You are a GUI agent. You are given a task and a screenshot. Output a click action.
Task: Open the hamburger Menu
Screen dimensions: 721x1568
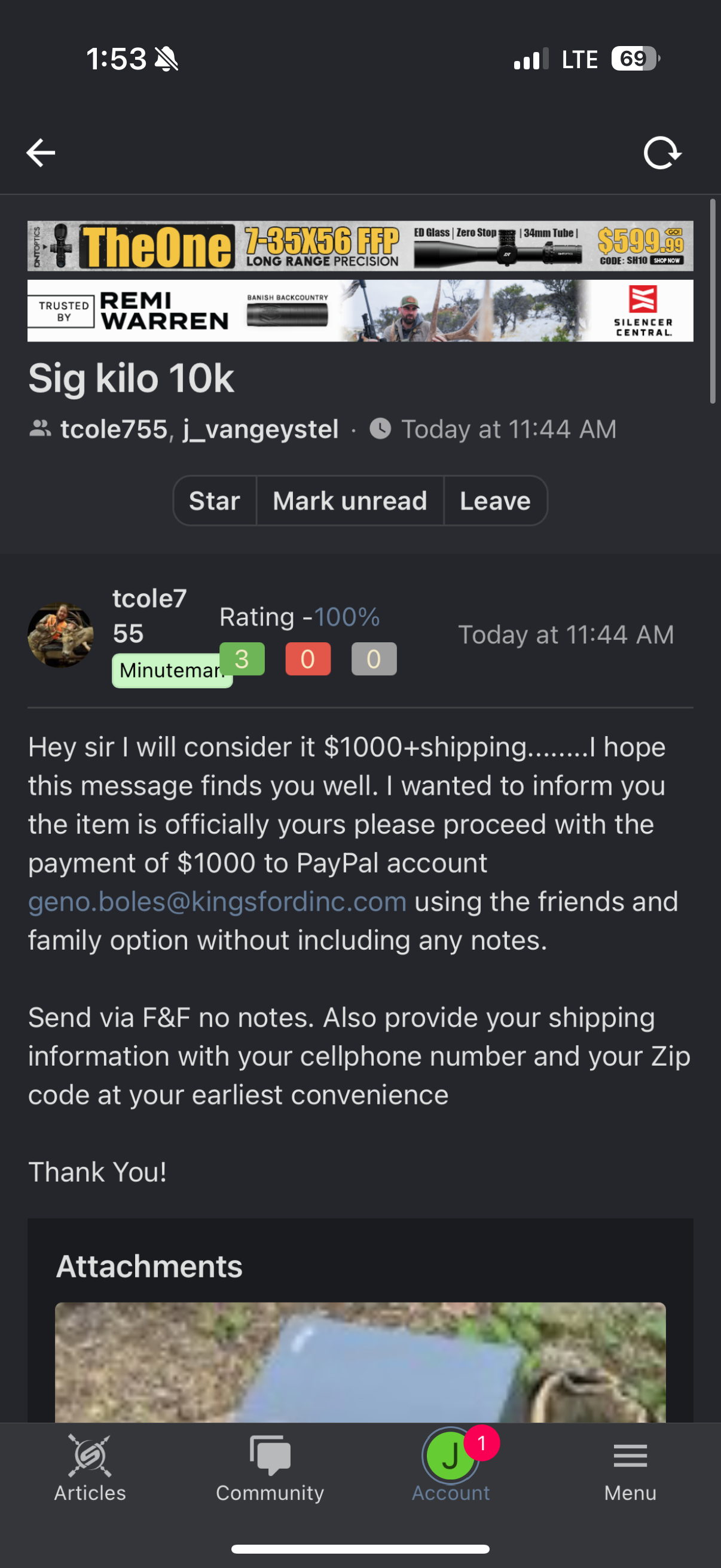[x=630, y=1467]
